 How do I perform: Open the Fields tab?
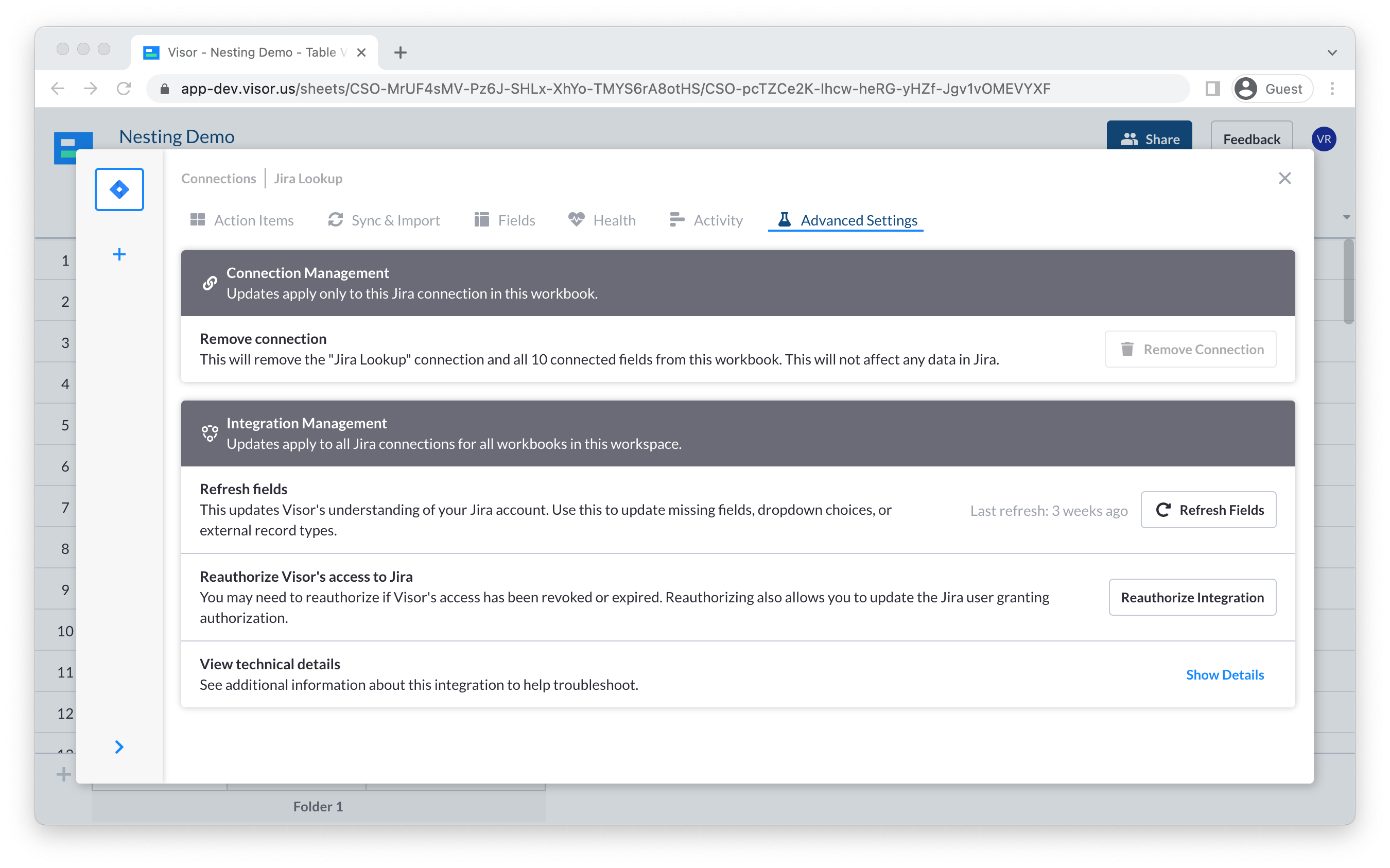coord(505,220)
